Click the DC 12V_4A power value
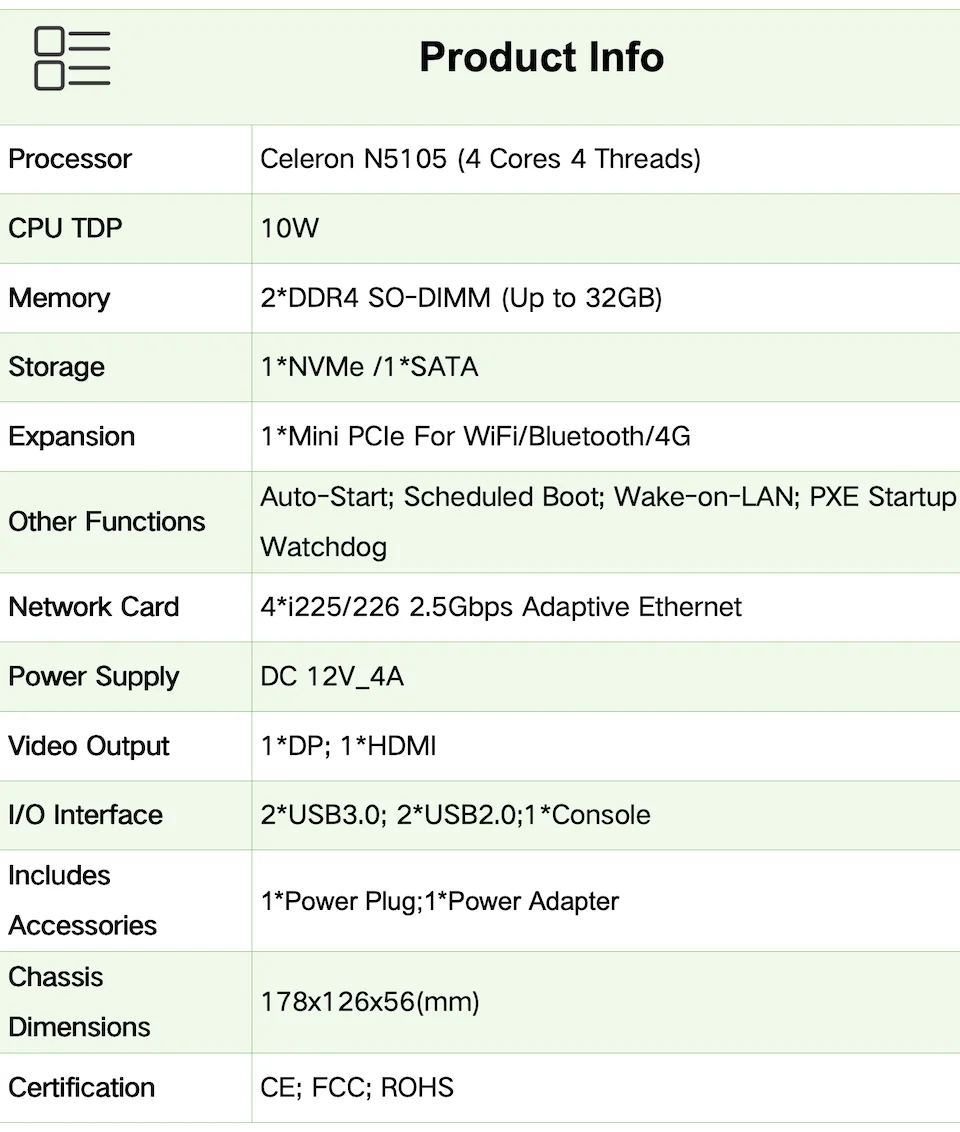The height and width of the screenshot is (1132, 960). (x=332, y=676)
